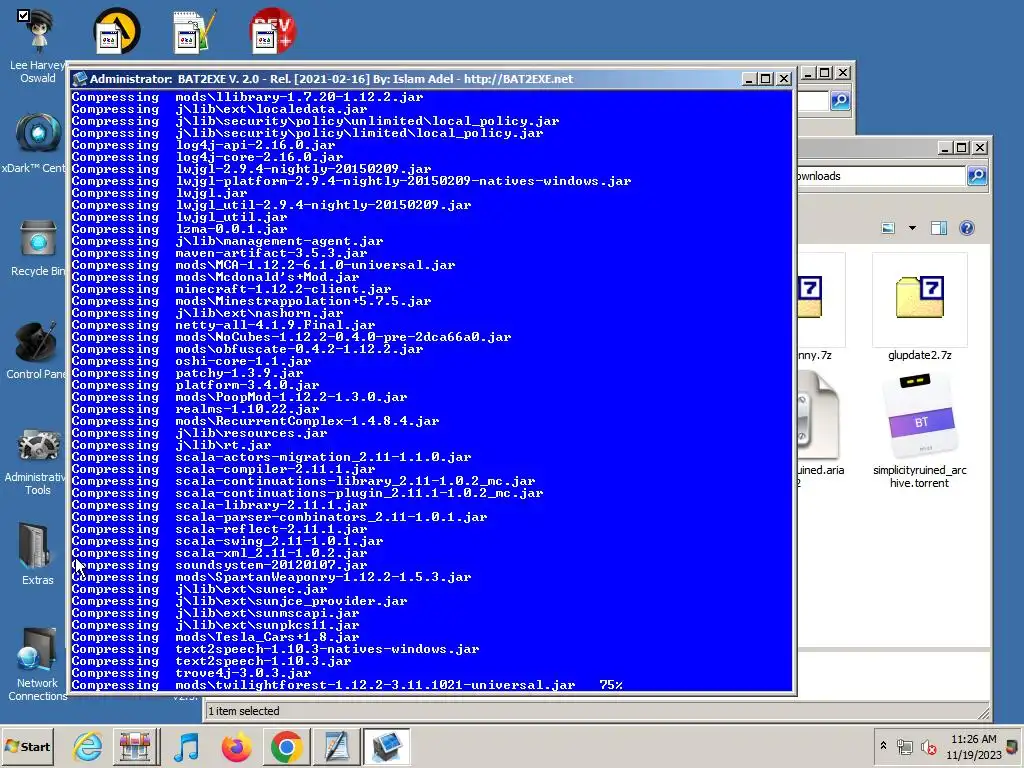Open the yellow-circle batch file desktop icon
The image size is (1024, 768).
click(x=117, y=31)
